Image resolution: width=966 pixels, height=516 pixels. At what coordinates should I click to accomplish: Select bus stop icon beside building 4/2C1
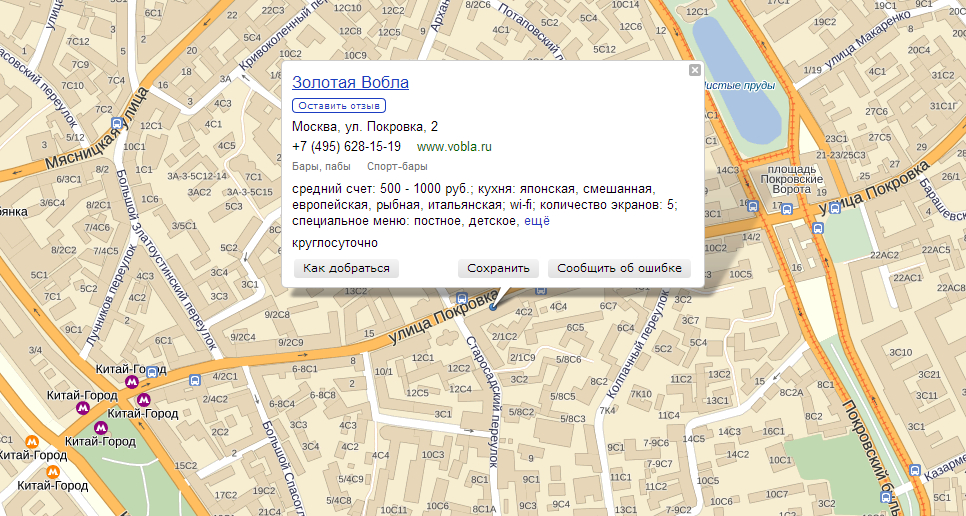coord(195,381)
